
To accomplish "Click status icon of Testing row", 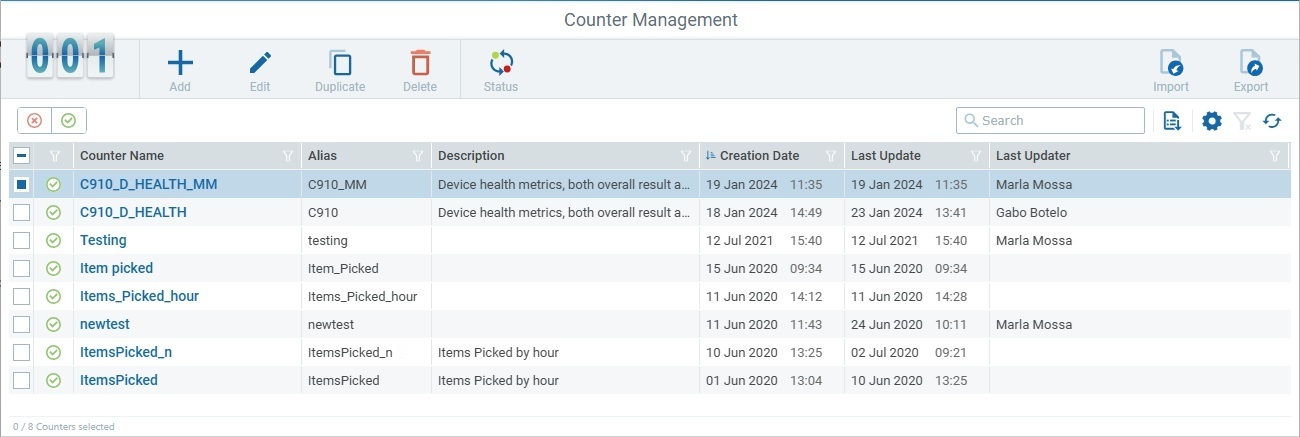I will click(x=54, y=240).
